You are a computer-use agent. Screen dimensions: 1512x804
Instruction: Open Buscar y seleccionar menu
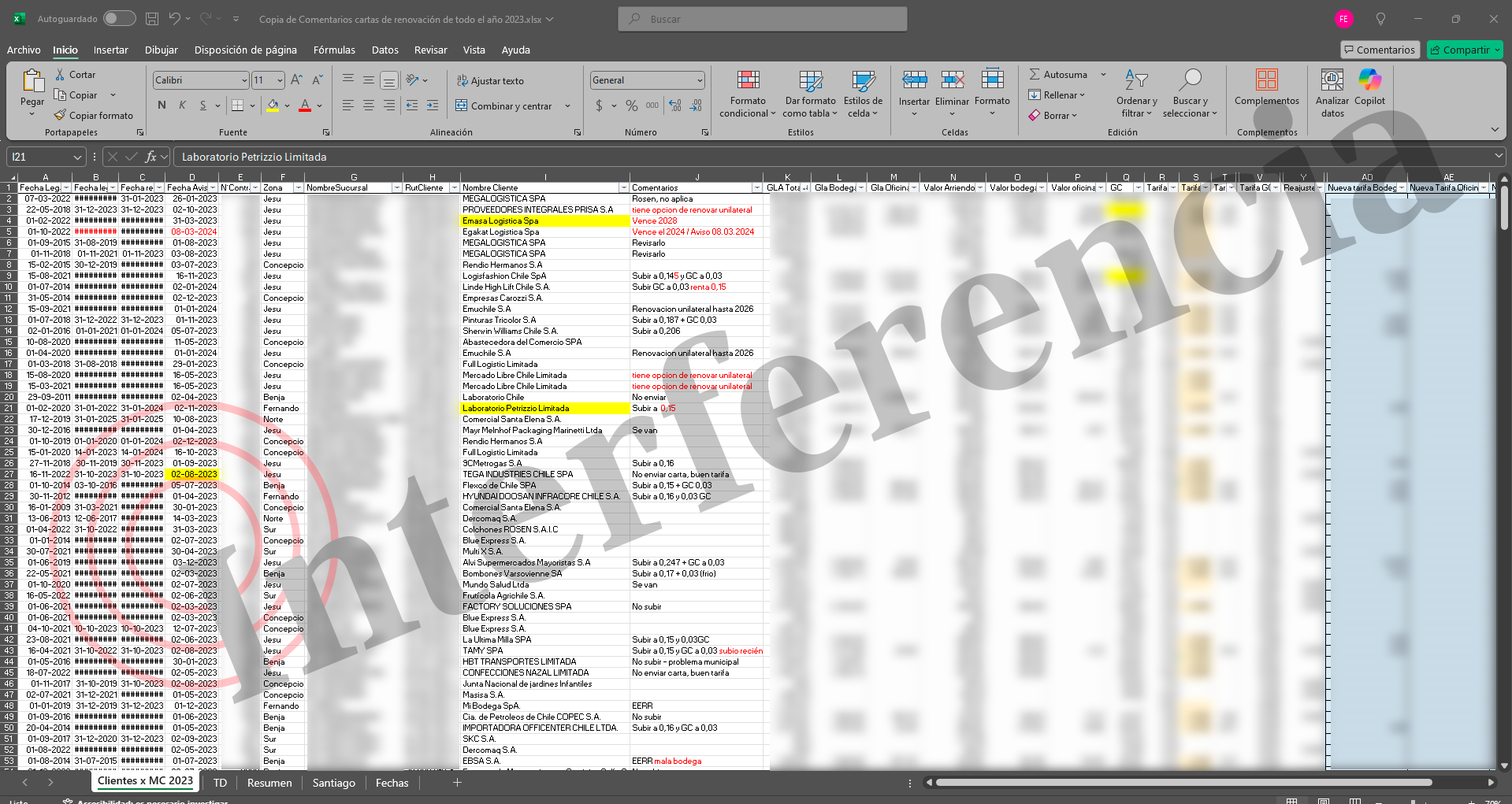pyautogui.click(x=1190, y=94)
